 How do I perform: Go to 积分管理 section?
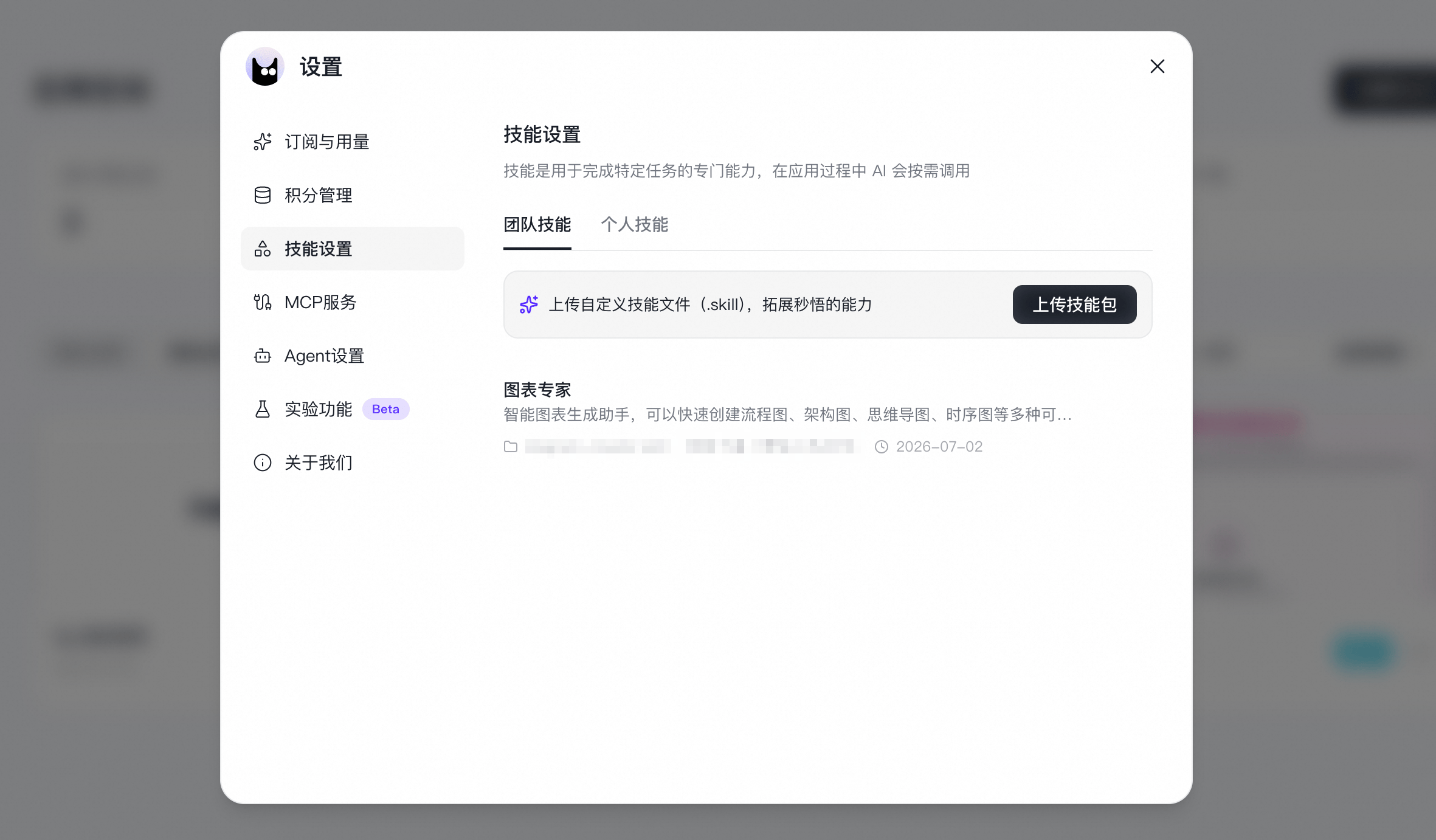point(353,195)
